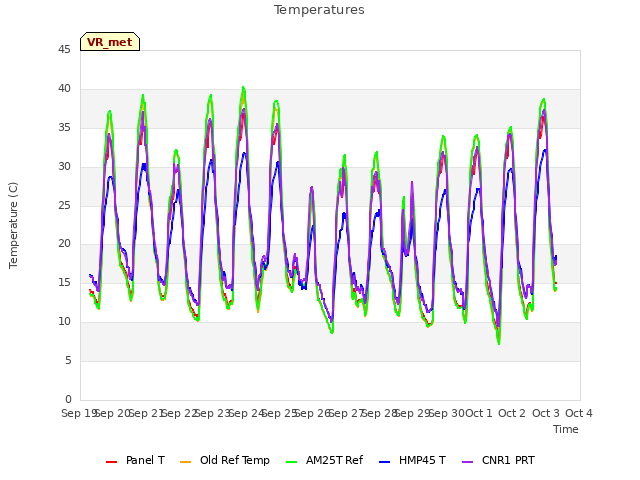Screen dimensions: 640x480
Task: Click the Oct 1 x-axis tick label
Action: click(479, 413)
